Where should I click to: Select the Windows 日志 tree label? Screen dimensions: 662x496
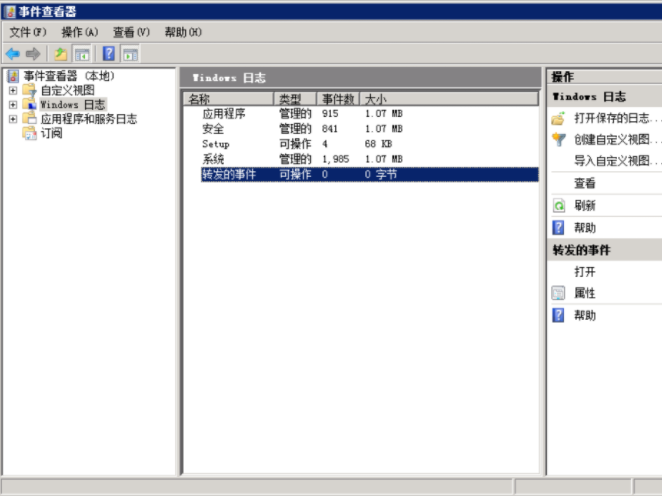(x=73, y=105)
